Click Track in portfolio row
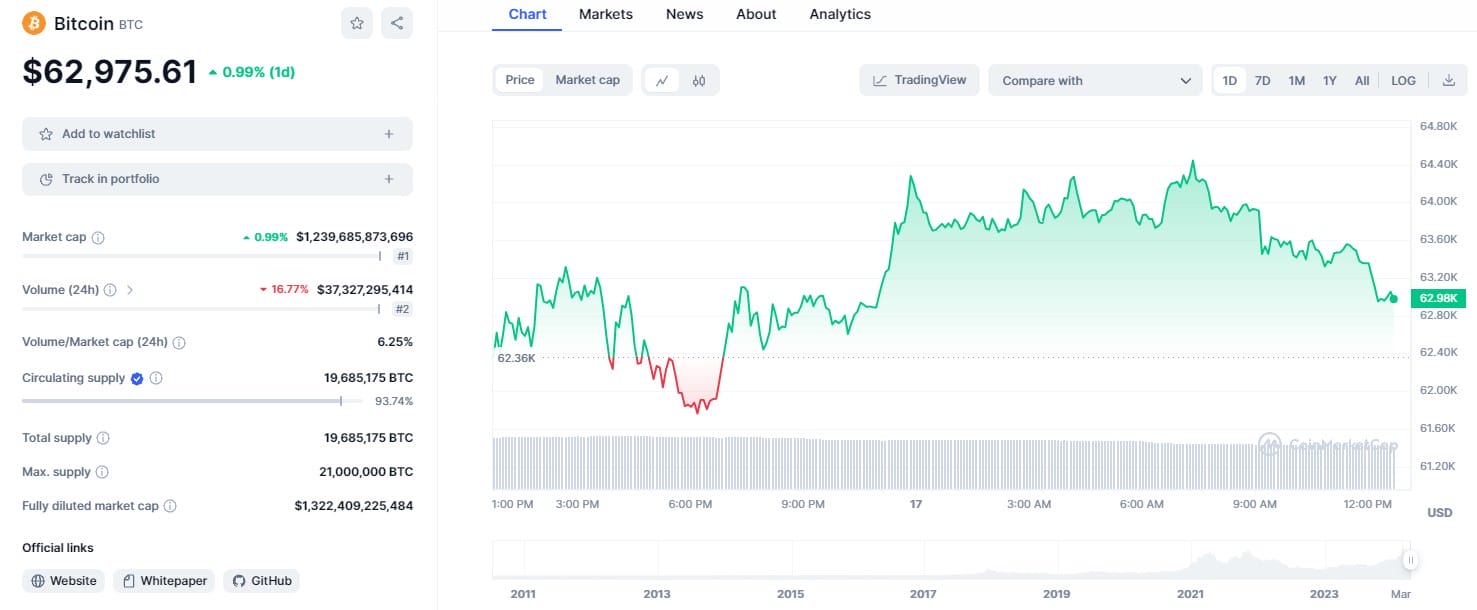 tap(217, 179)
